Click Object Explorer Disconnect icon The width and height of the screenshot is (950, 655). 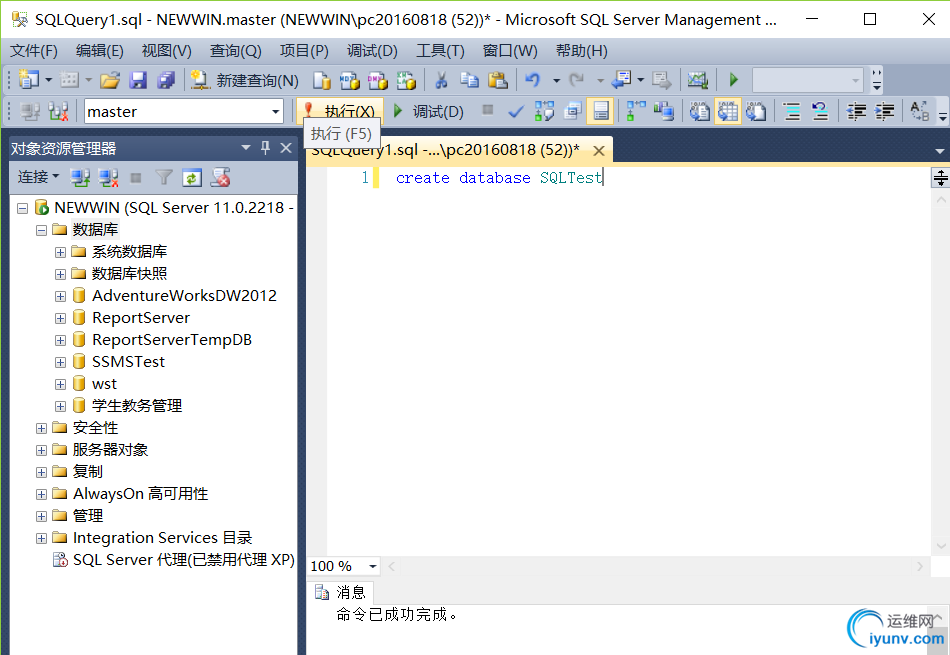pos(108,178)
